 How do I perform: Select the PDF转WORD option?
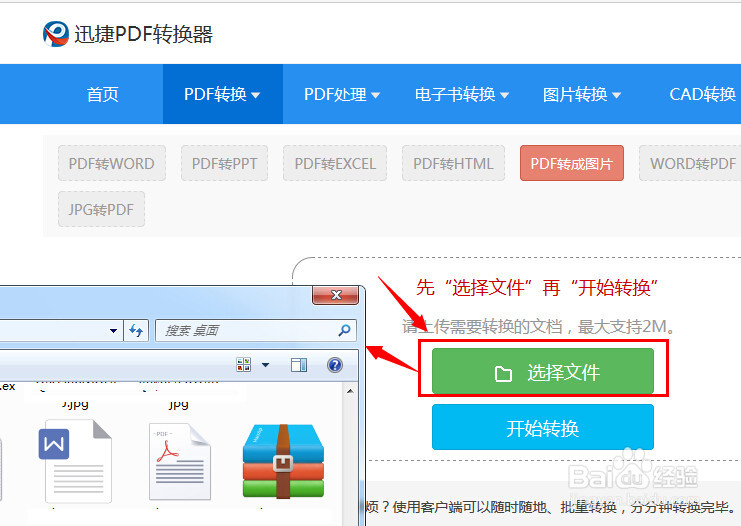coord(112,164)
